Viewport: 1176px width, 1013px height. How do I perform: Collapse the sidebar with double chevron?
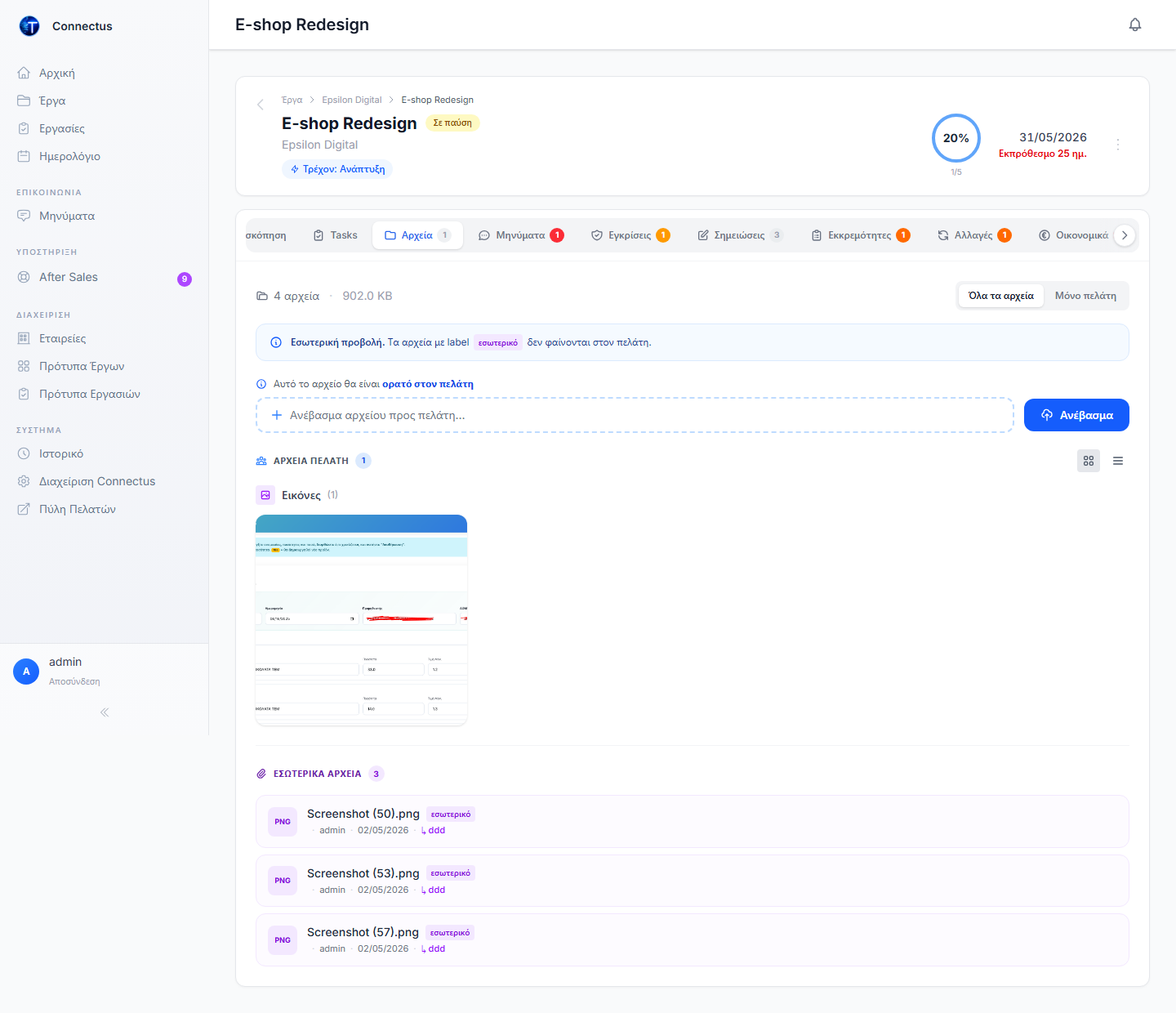(x=105, y=712)
